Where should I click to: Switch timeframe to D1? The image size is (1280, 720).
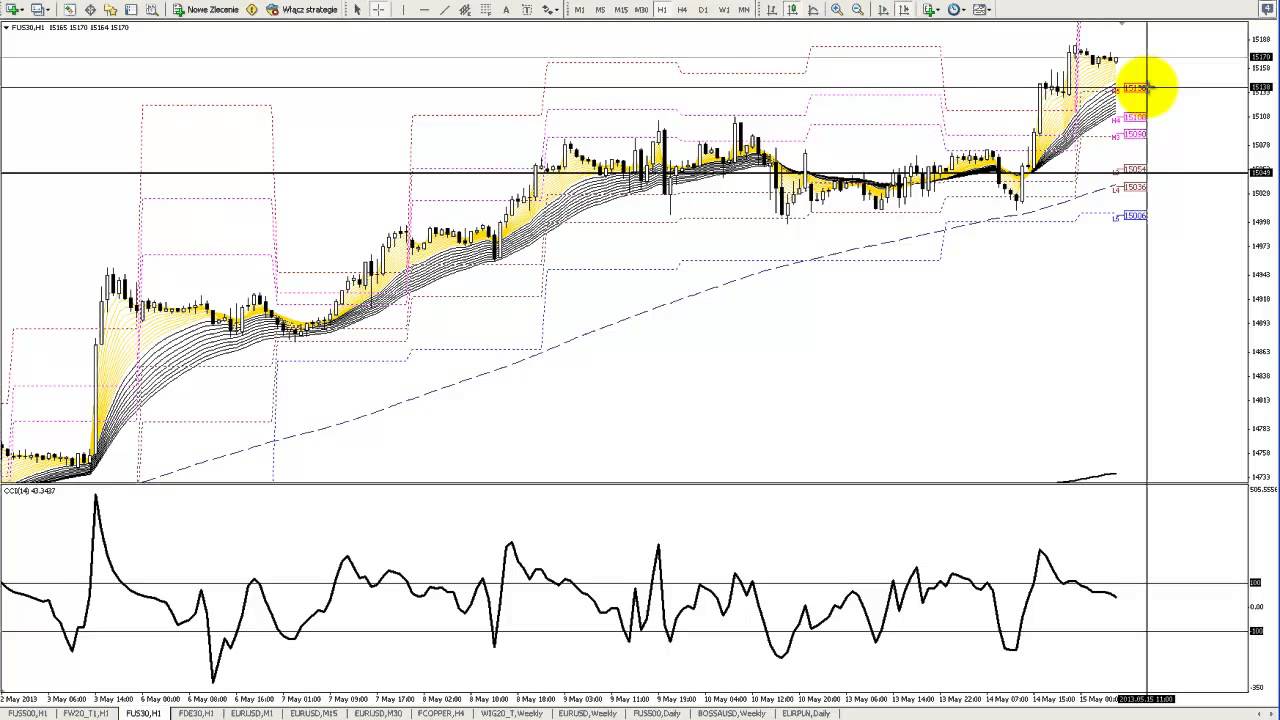click(x=703, y=9)
